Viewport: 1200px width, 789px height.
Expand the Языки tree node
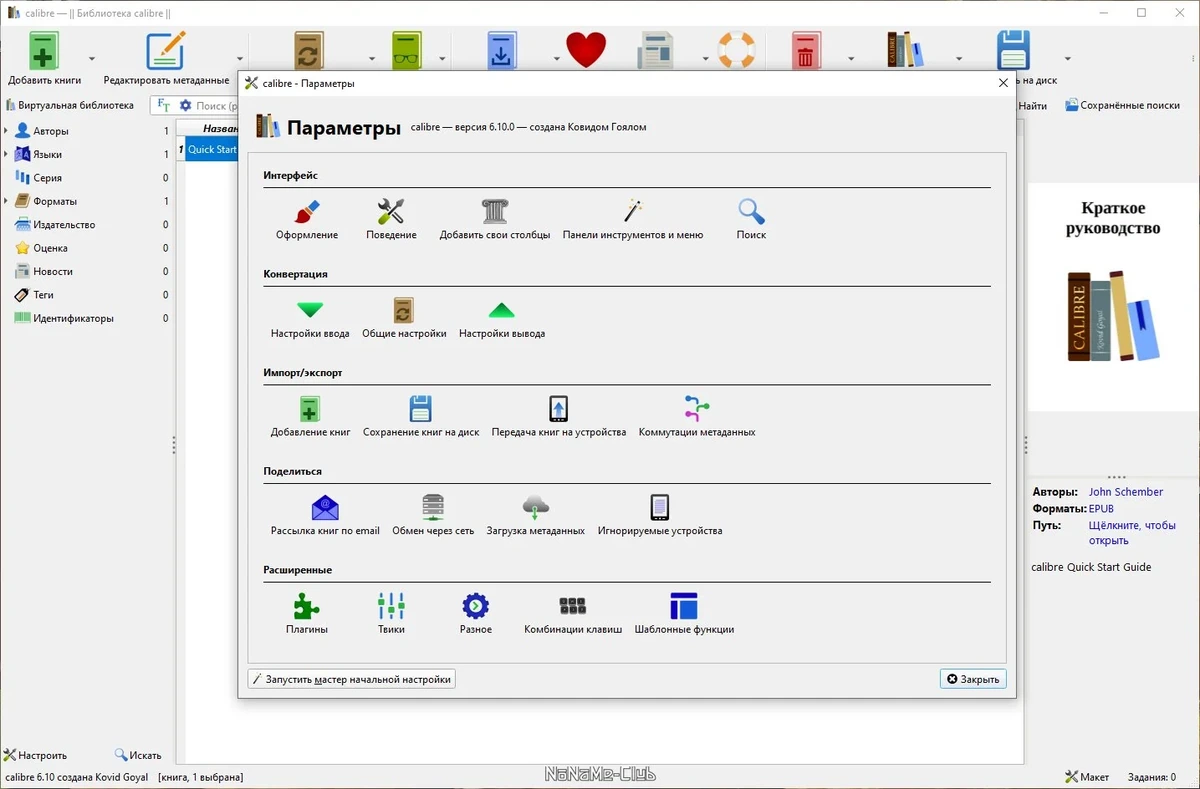point(6,154)
